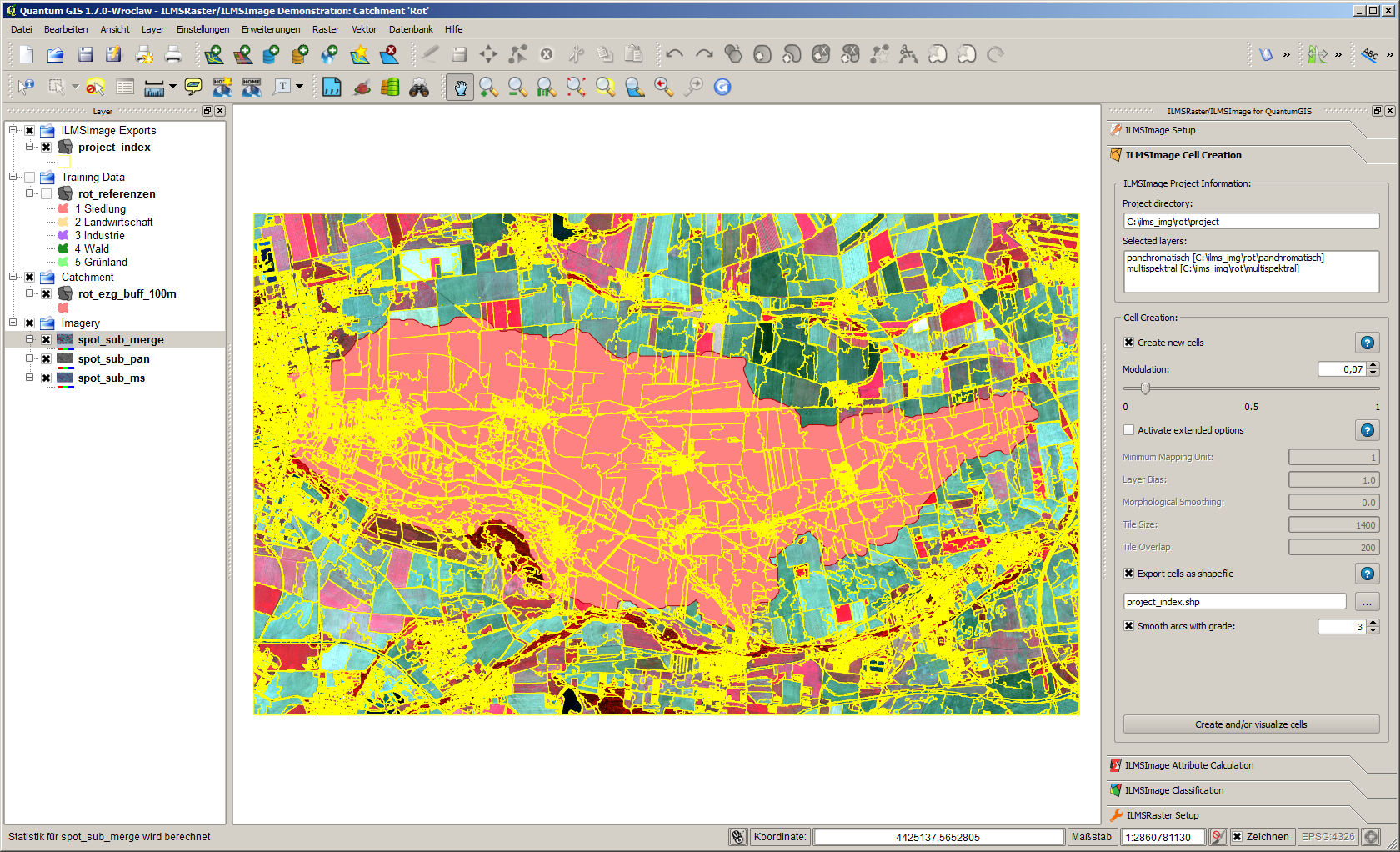The image size is (1400, 852).
Task: Collapse the Imagery layer group
Action: [x=13, y=323]
